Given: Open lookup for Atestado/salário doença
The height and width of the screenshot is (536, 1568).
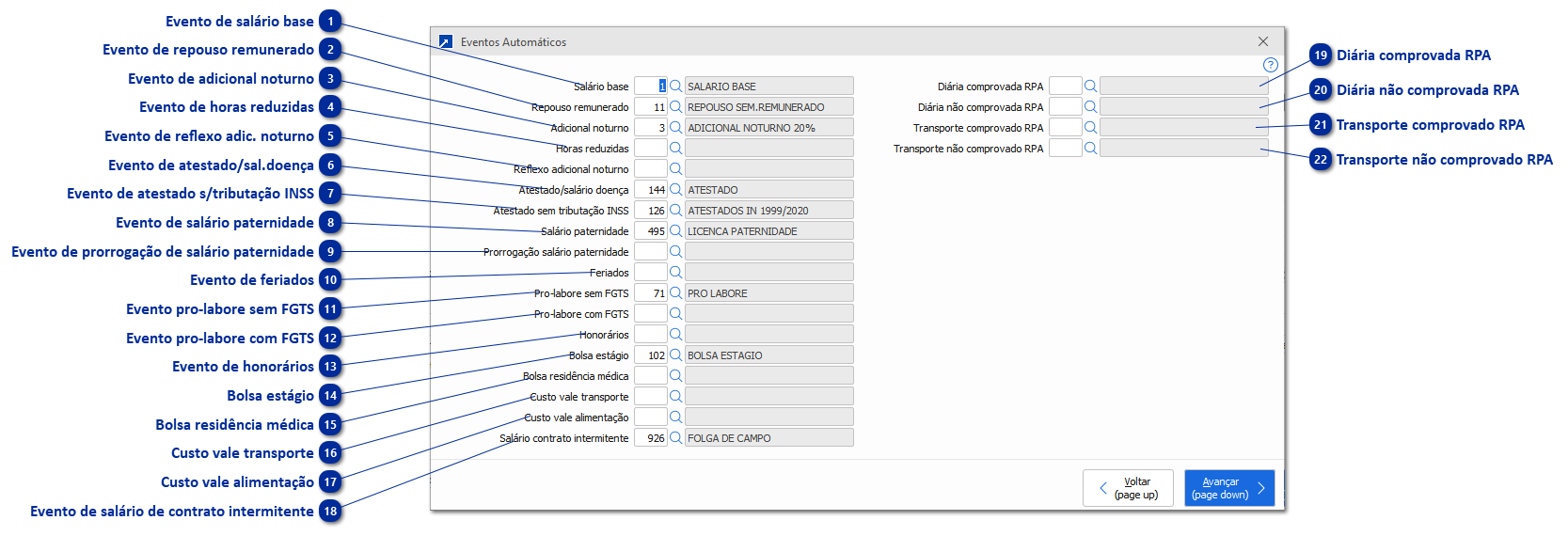Looking at the screenshot, I should [x=675, y=189].
